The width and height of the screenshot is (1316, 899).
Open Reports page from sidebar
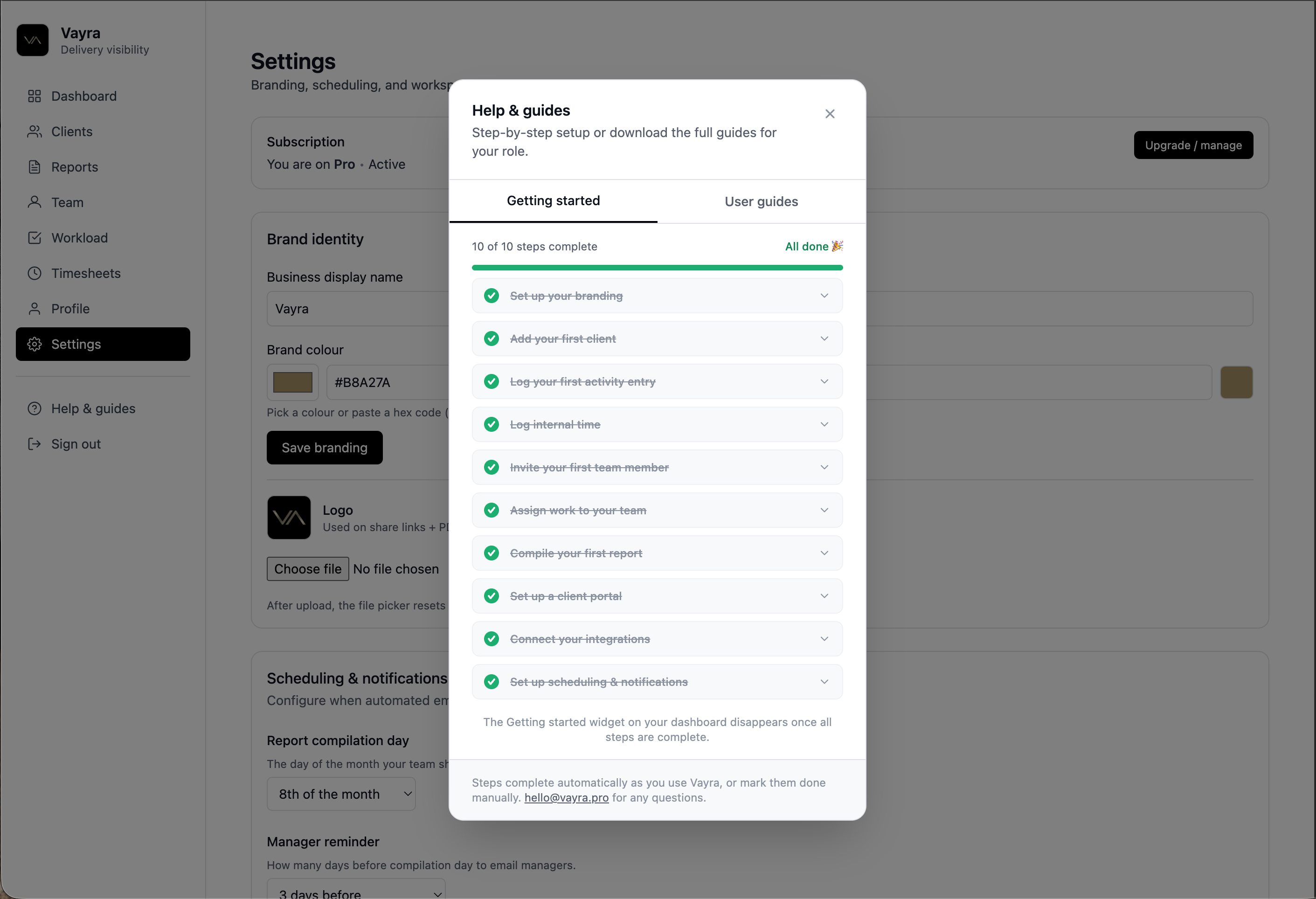[103, 167]
